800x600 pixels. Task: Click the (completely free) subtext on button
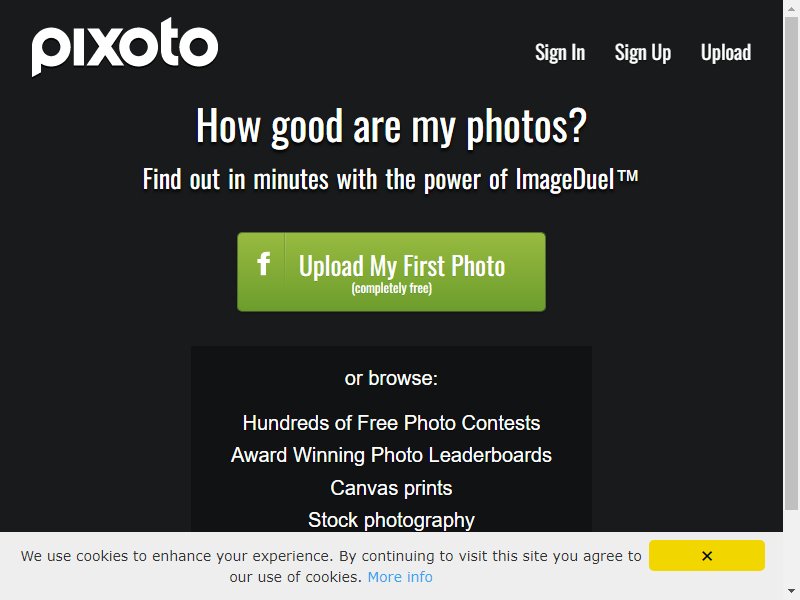tap(391, 288)
